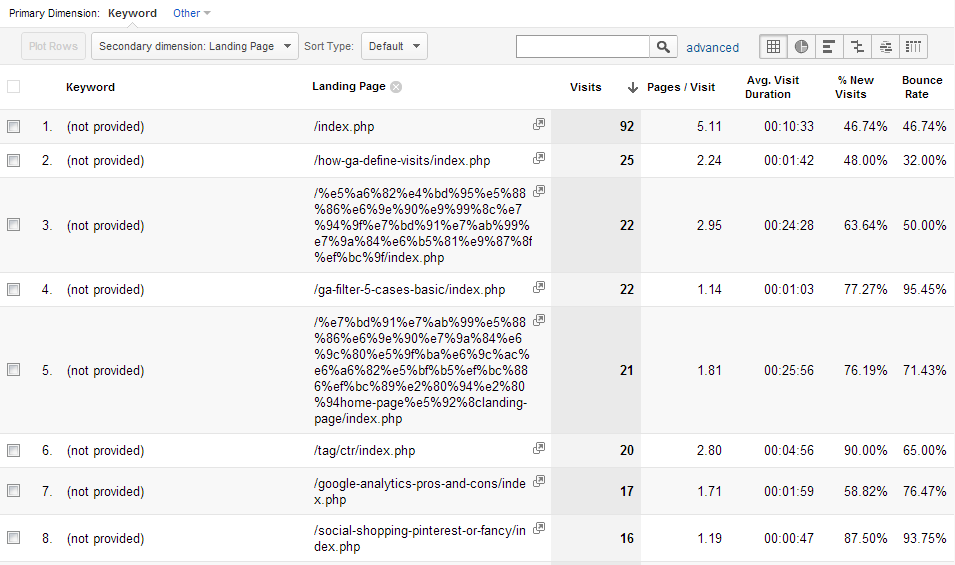This screenshot has width=955, height=565.
Task: Tick the checkbox for row 4
Action: [13, 290]
